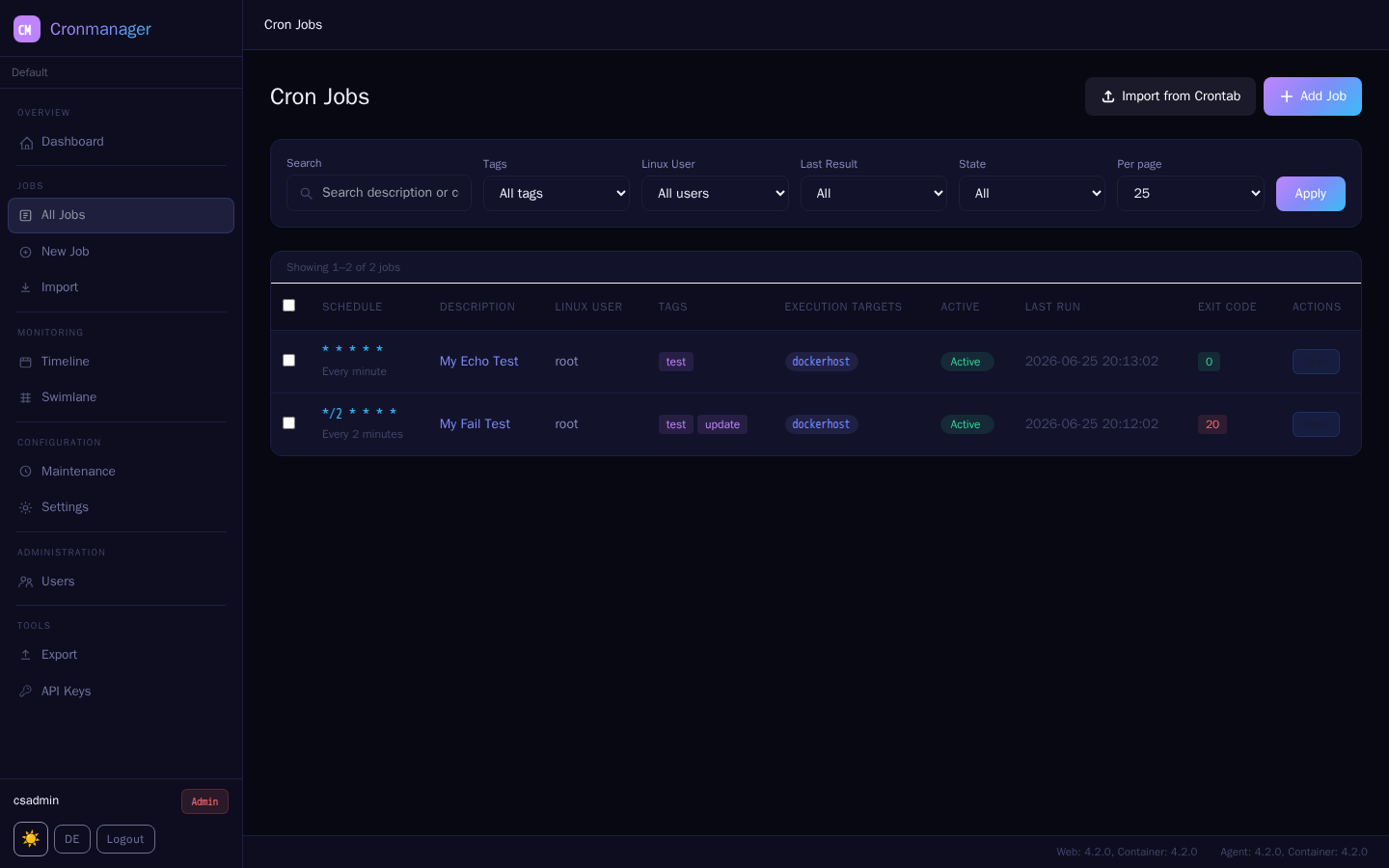This screenshot has width=1389, height=868.
Task: Open the Per page dropdown
Action: (1190, 193)
